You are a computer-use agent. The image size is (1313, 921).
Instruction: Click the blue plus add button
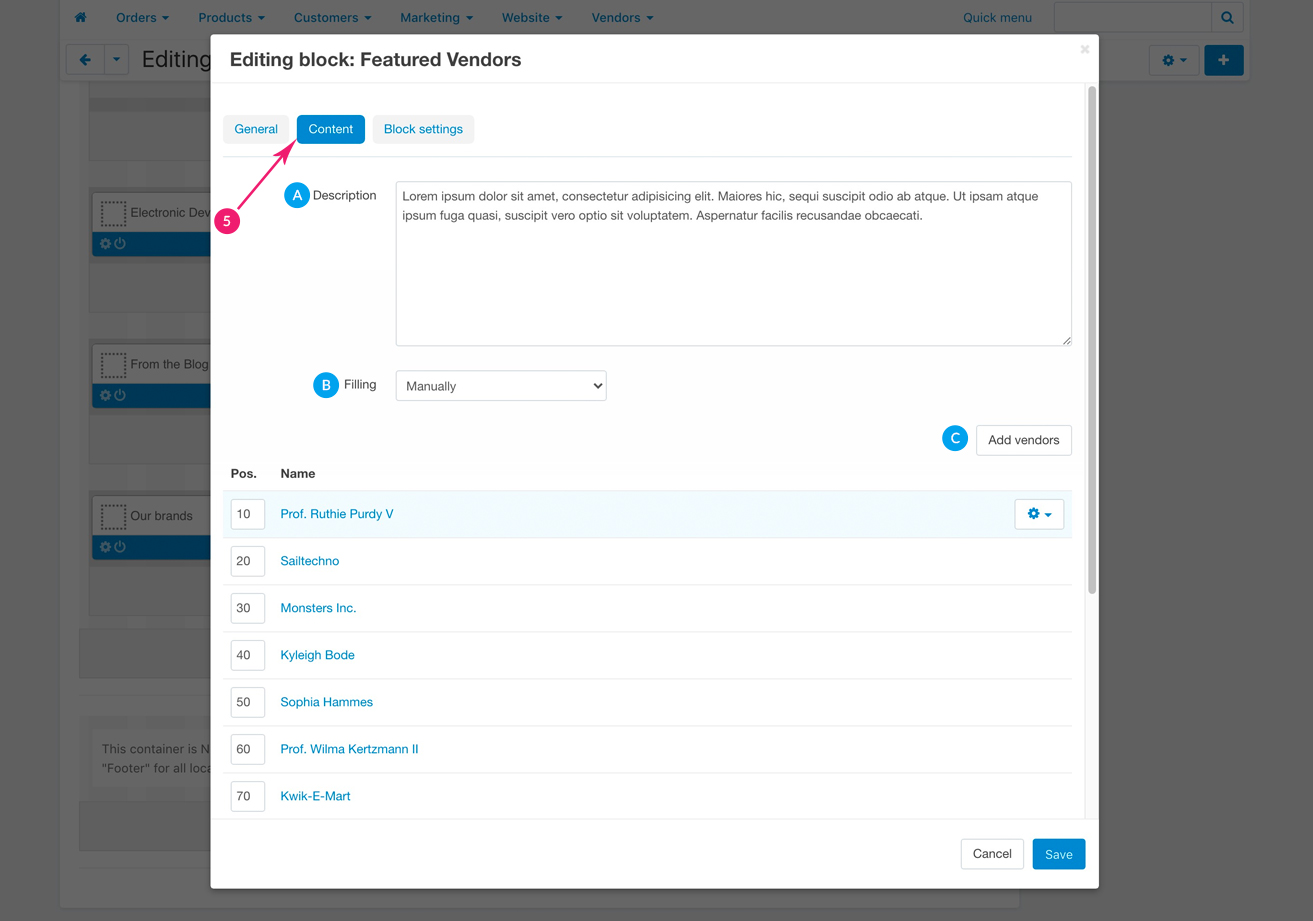pos(1223,60)
